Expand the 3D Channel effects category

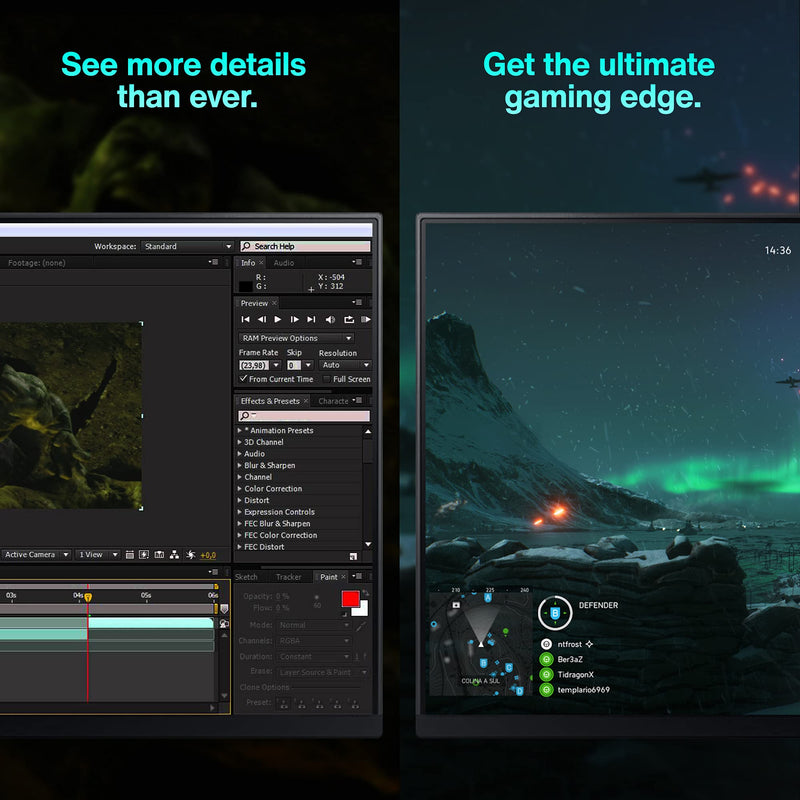239,442
